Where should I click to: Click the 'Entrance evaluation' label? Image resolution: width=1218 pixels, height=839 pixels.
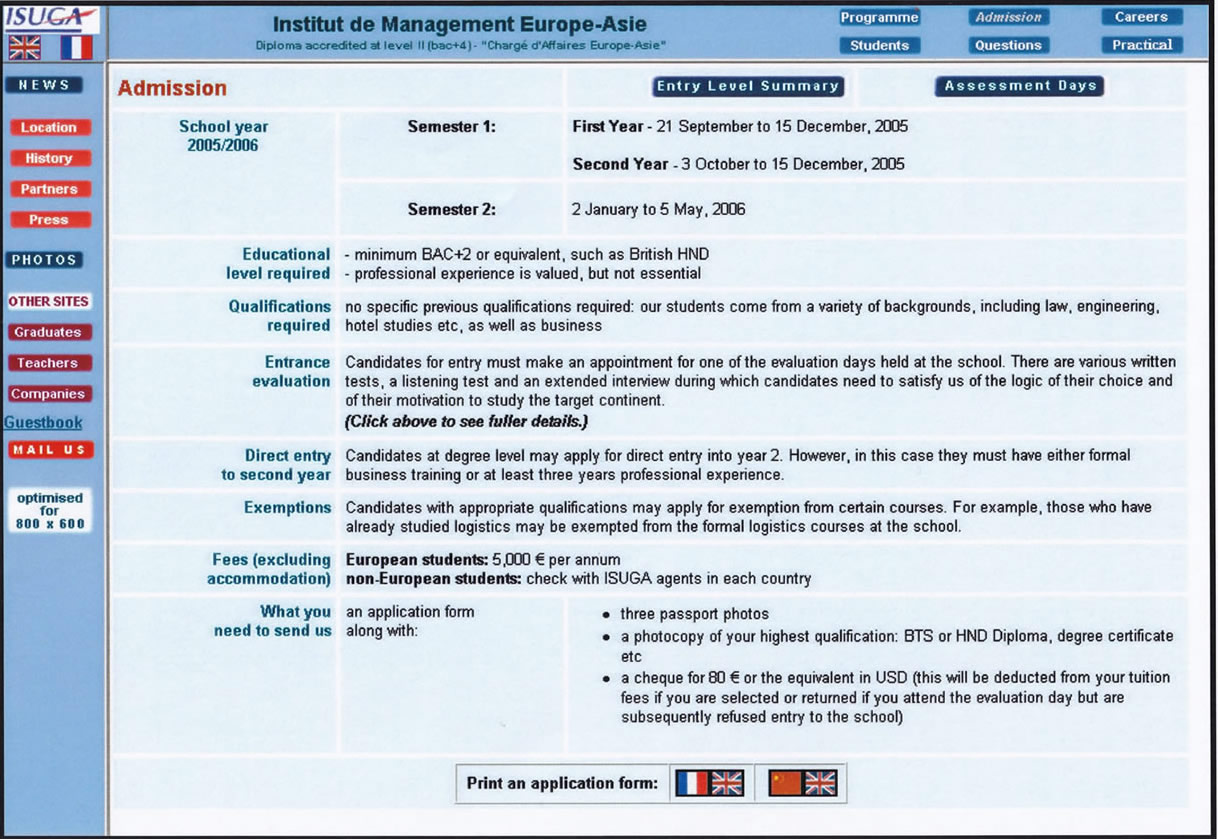pyautogui.click(x=291, y=372)
